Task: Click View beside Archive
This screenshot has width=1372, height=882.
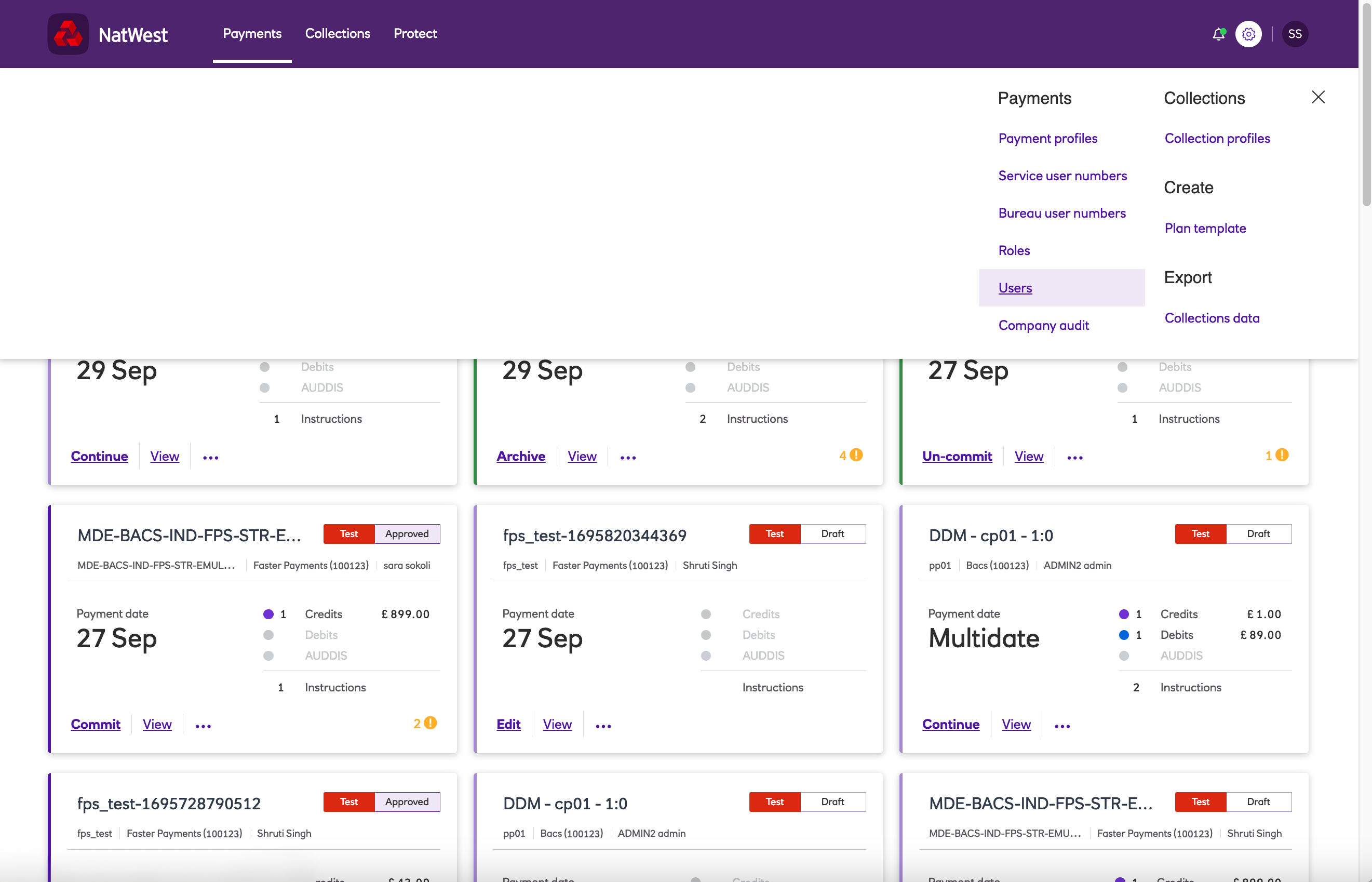Action: (582, 456)
